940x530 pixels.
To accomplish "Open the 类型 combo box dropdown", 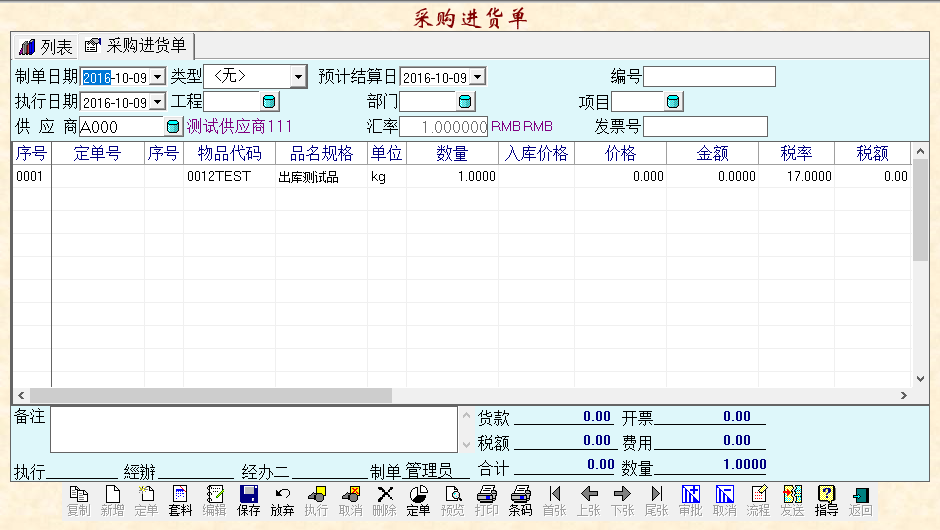I will point(298,77).
